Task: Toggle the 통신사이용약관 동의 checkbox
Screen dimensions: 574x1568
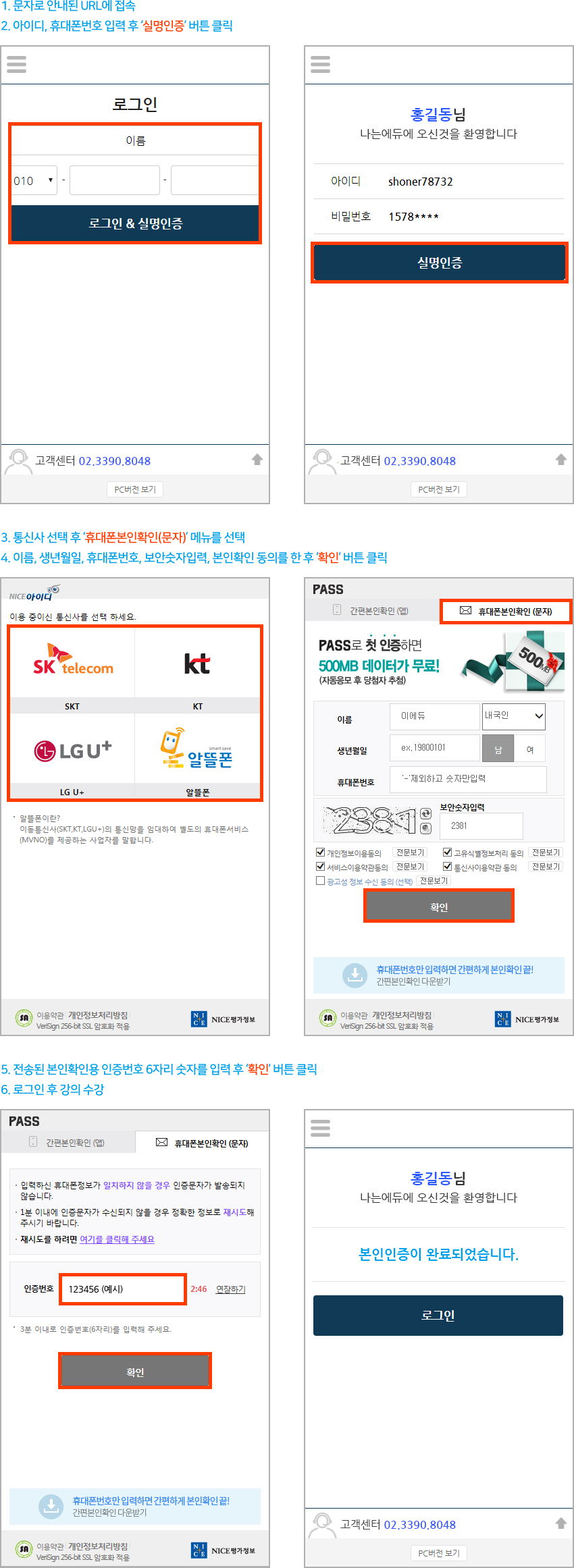Action: pos(447,867)
